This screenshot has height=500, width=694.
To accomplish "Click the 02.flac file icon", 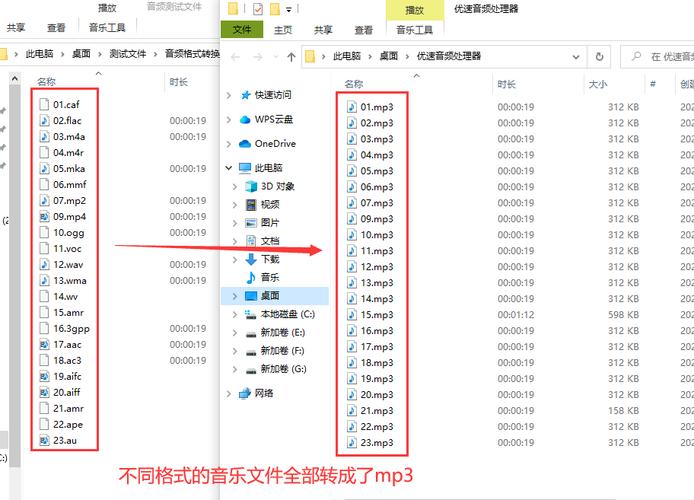I will (44, 121).
